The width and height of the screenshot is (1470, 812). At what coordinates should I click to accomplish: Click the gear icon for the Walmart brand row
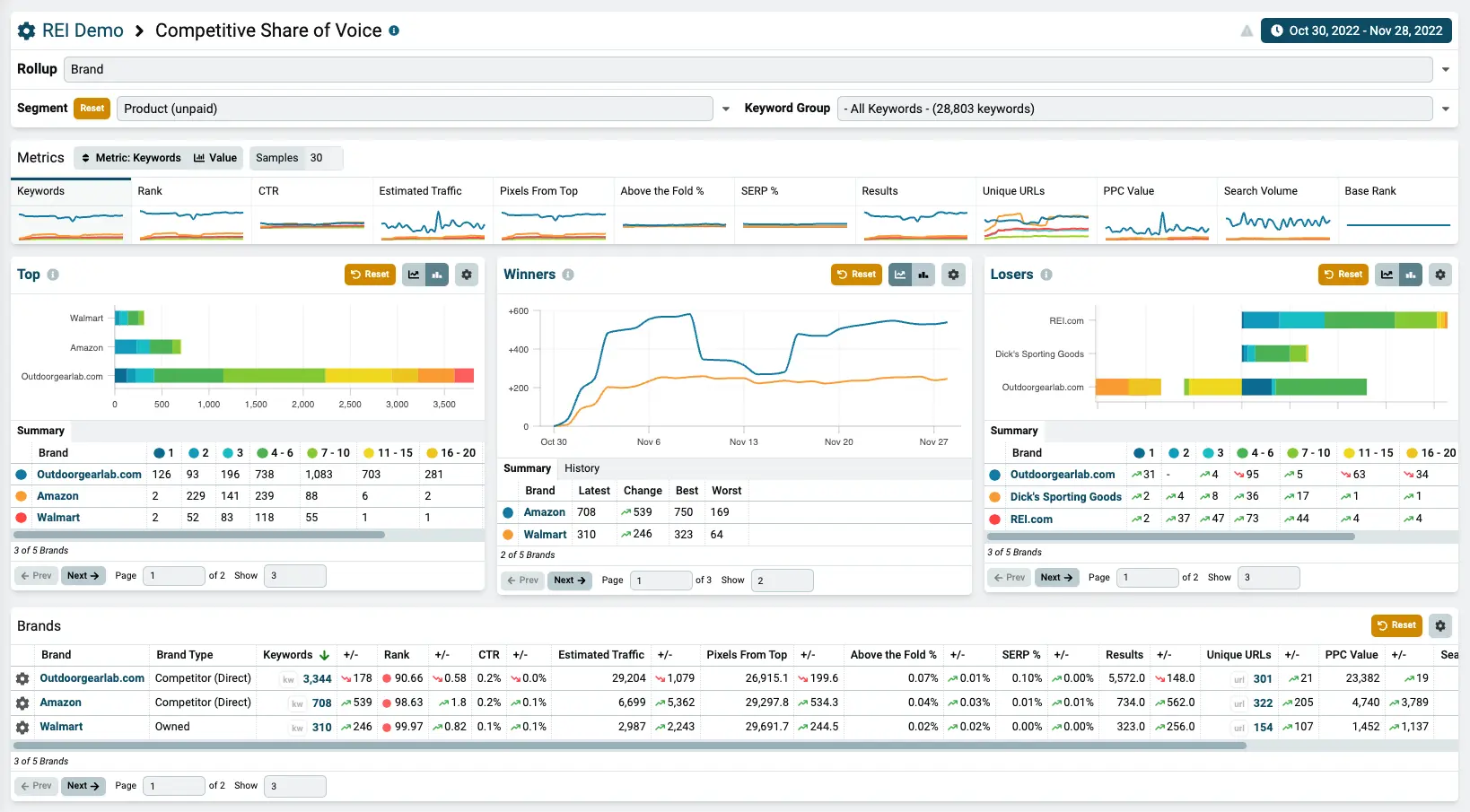[x=23, y=728]
